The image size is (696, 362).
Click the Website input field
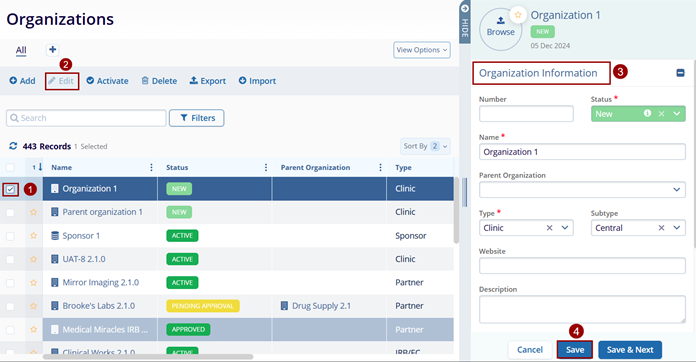coord(582,266)
